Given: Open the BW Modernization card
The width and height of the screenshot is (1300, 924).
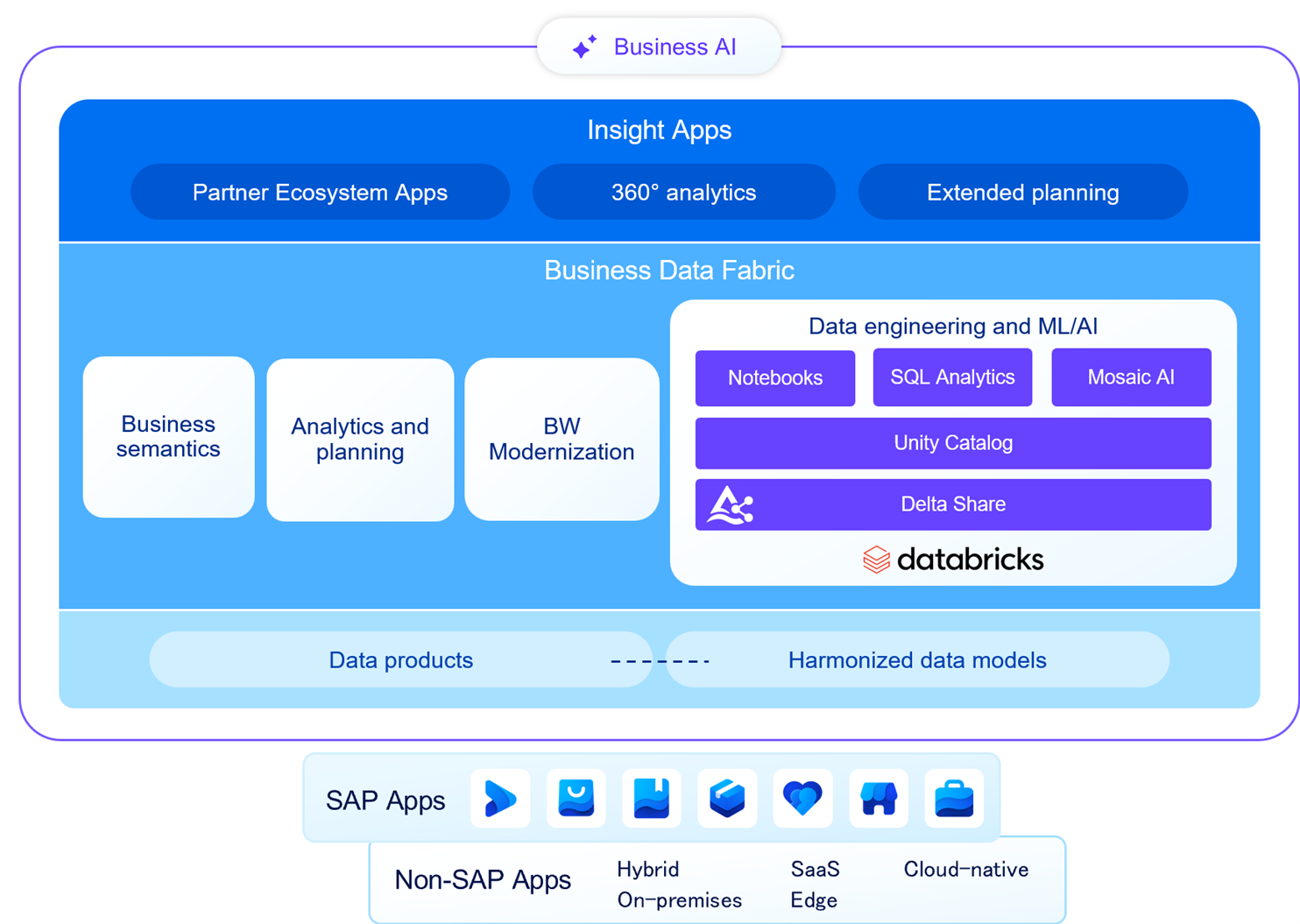Looking at the screenshot, I should [x=562, y=439].
